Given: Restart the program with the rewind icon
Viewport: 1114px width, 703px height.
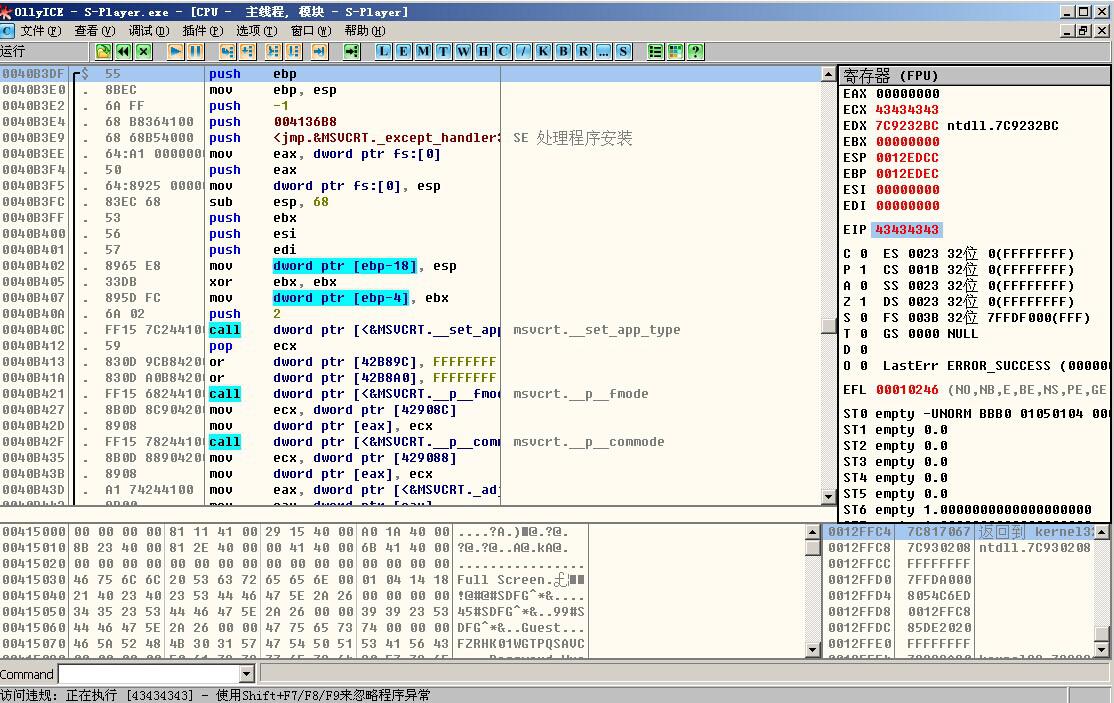Looking at the screenshot, I should click(x=124, y=51).
